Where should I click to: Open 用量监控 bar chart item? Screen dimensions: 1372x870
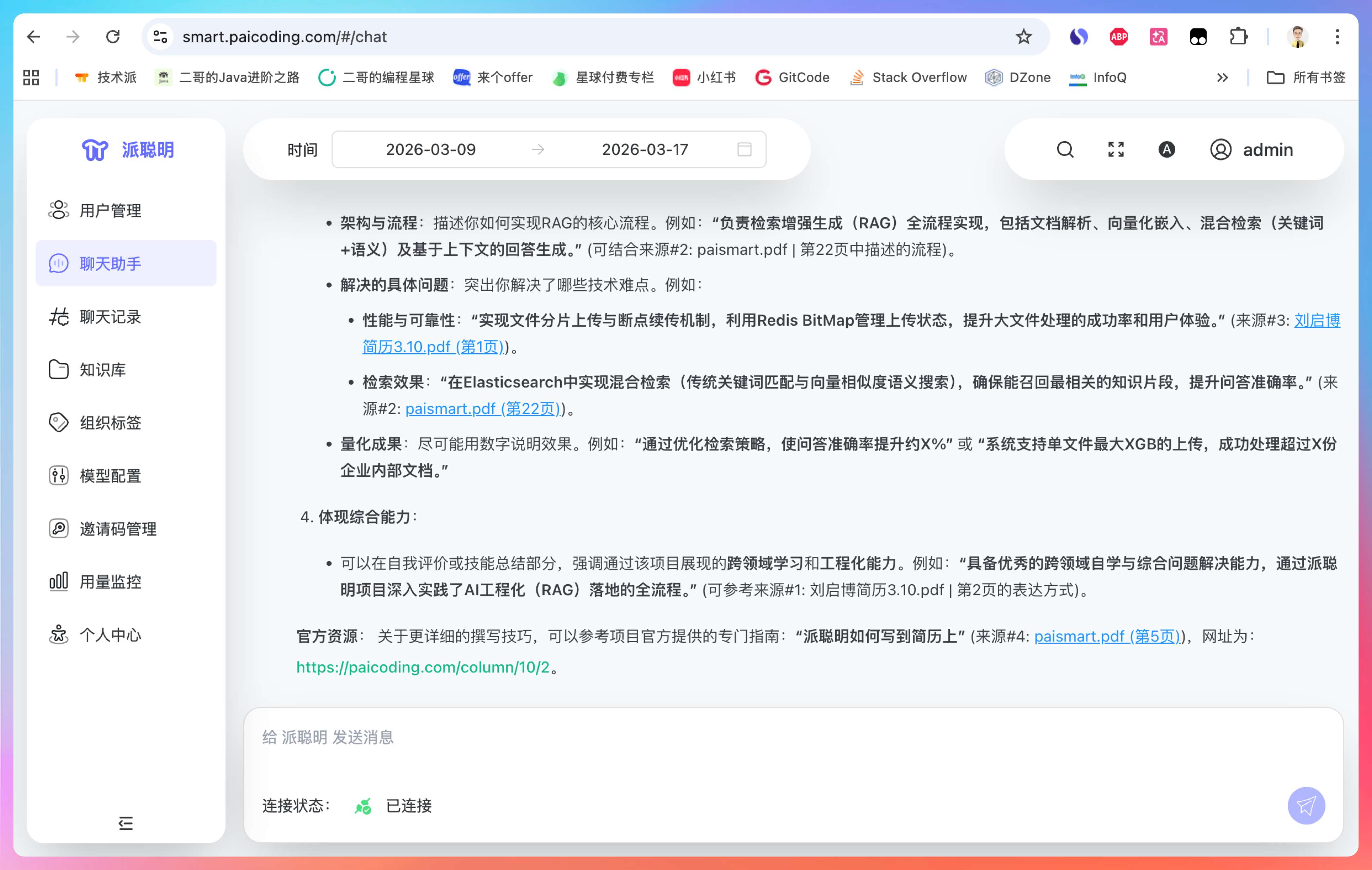pos(110,582)
